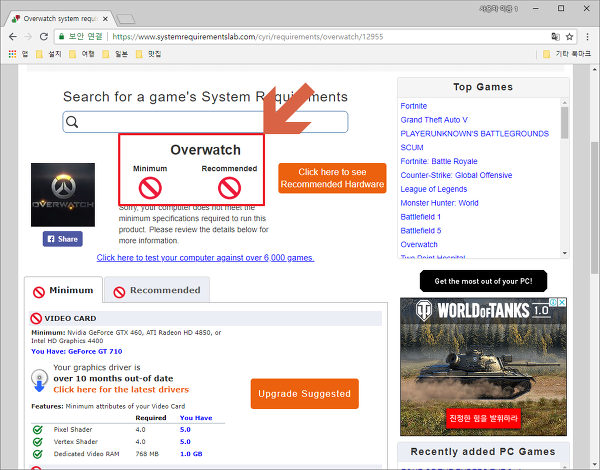Image resolution: width=600 pixels, height=470 pixels.
Task: Click the browser back arrow
Action: (x=13, y=37)
